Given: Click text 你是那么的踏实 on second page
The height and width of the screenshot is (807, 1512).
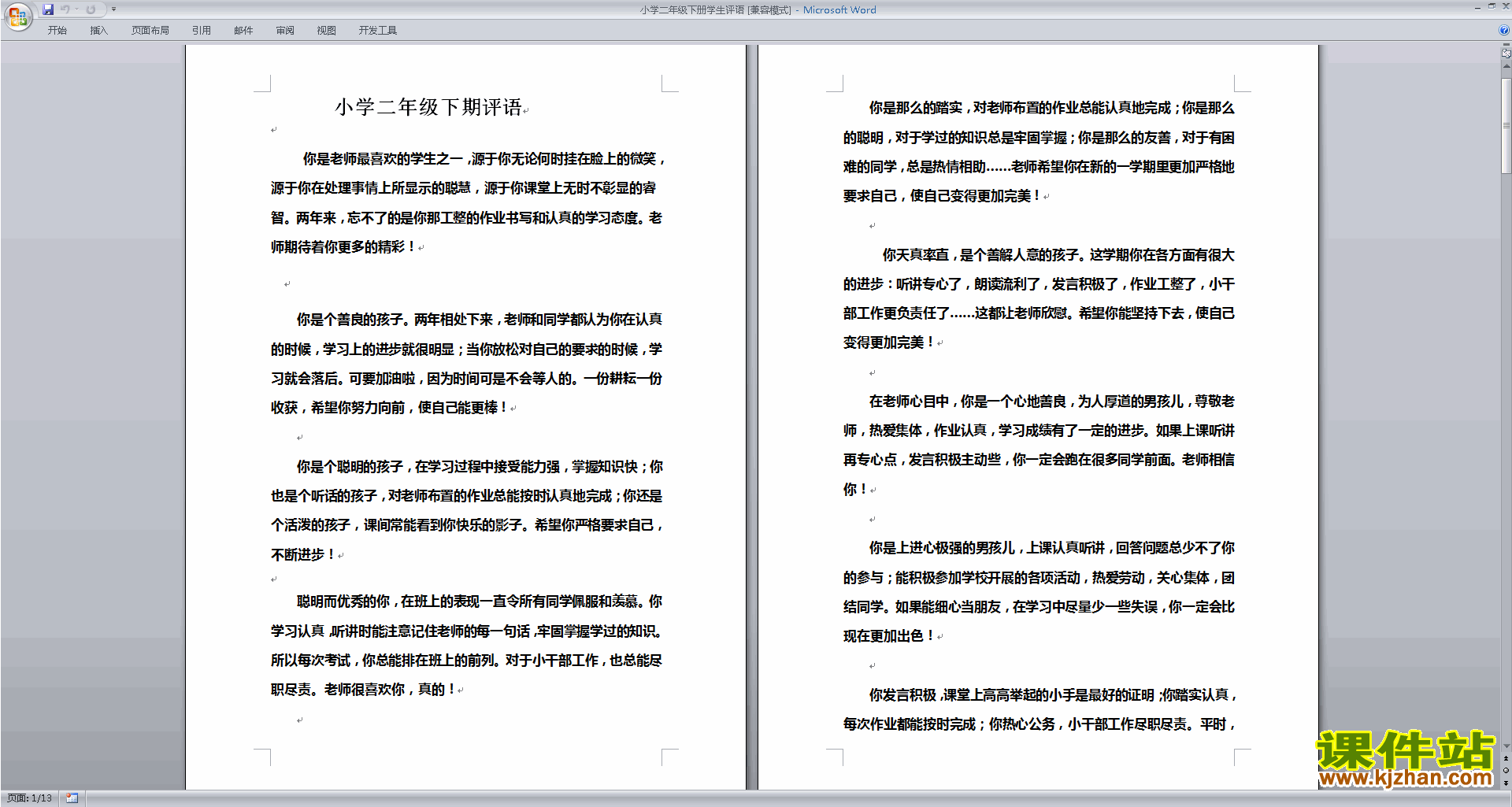Looking at the screenshot, I should (x=916, y=108).
